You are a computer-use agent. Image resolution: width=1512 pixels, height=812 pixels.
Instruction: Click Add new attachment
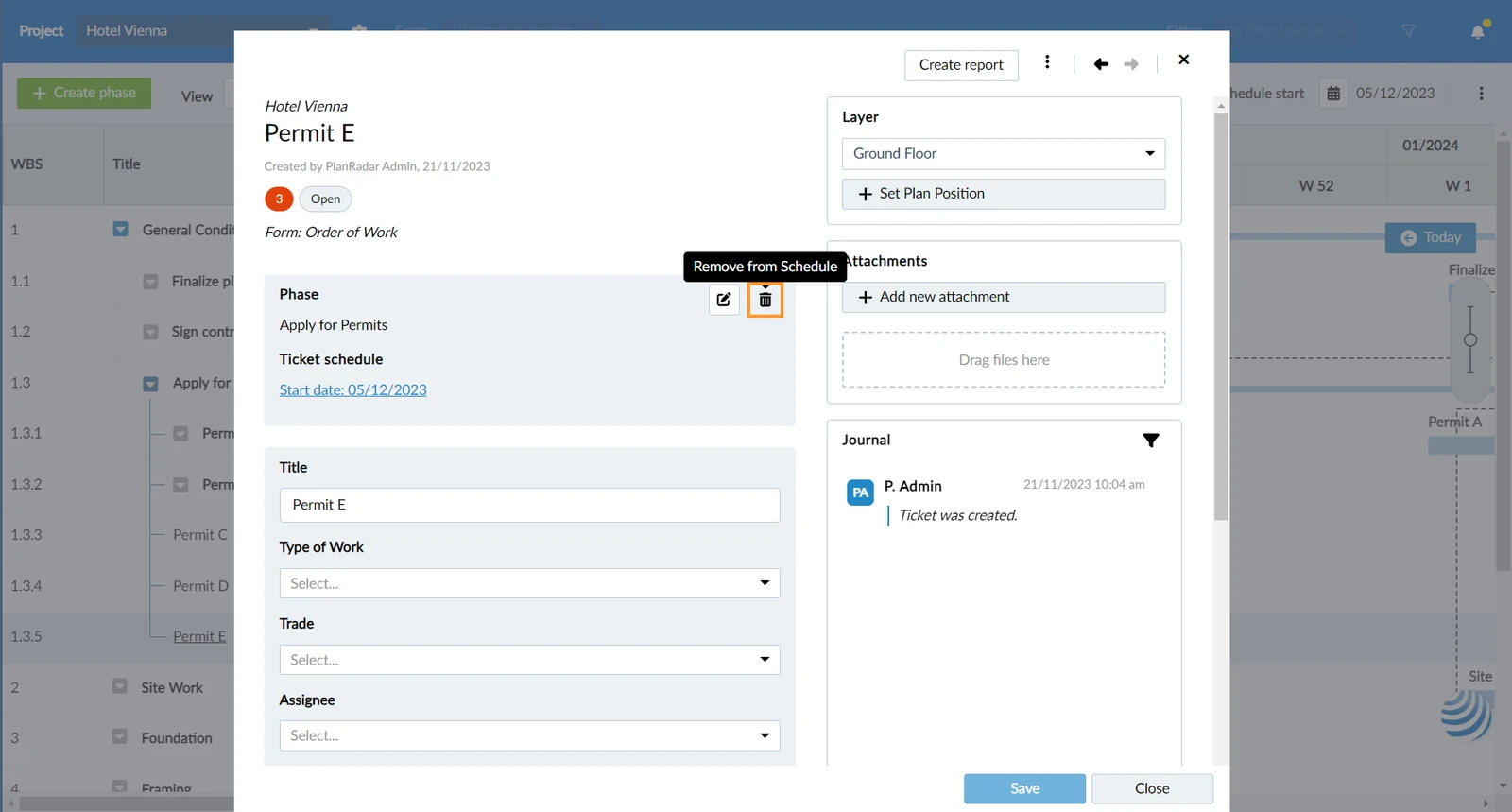pyautogui.click(x=1004, y=297)
